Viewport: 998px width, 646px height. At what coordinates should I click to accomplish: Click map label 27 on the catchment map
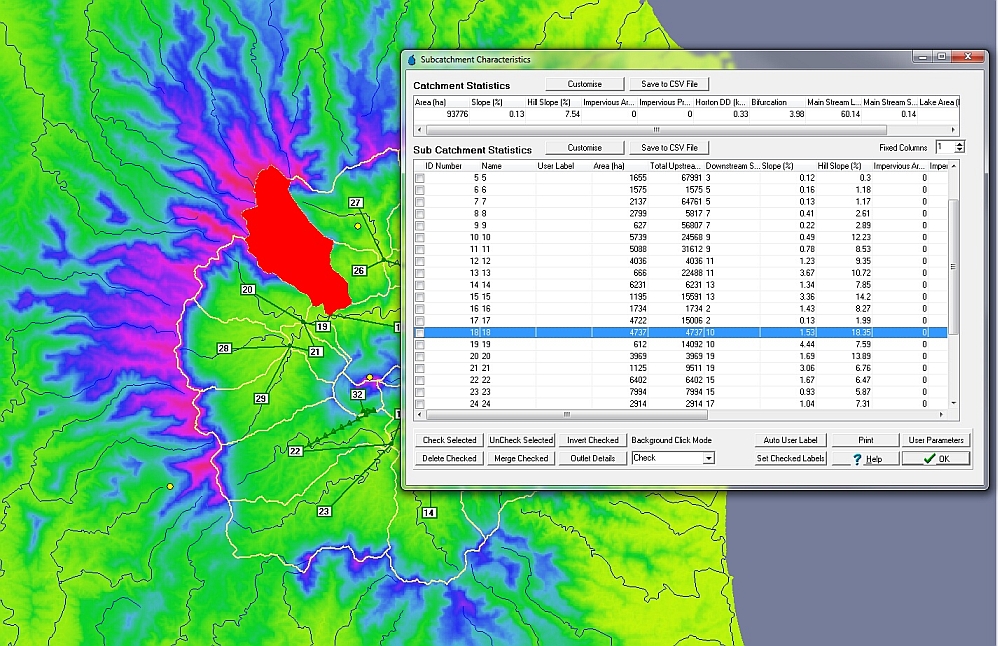pyautogui.click(x=355, y=203)
